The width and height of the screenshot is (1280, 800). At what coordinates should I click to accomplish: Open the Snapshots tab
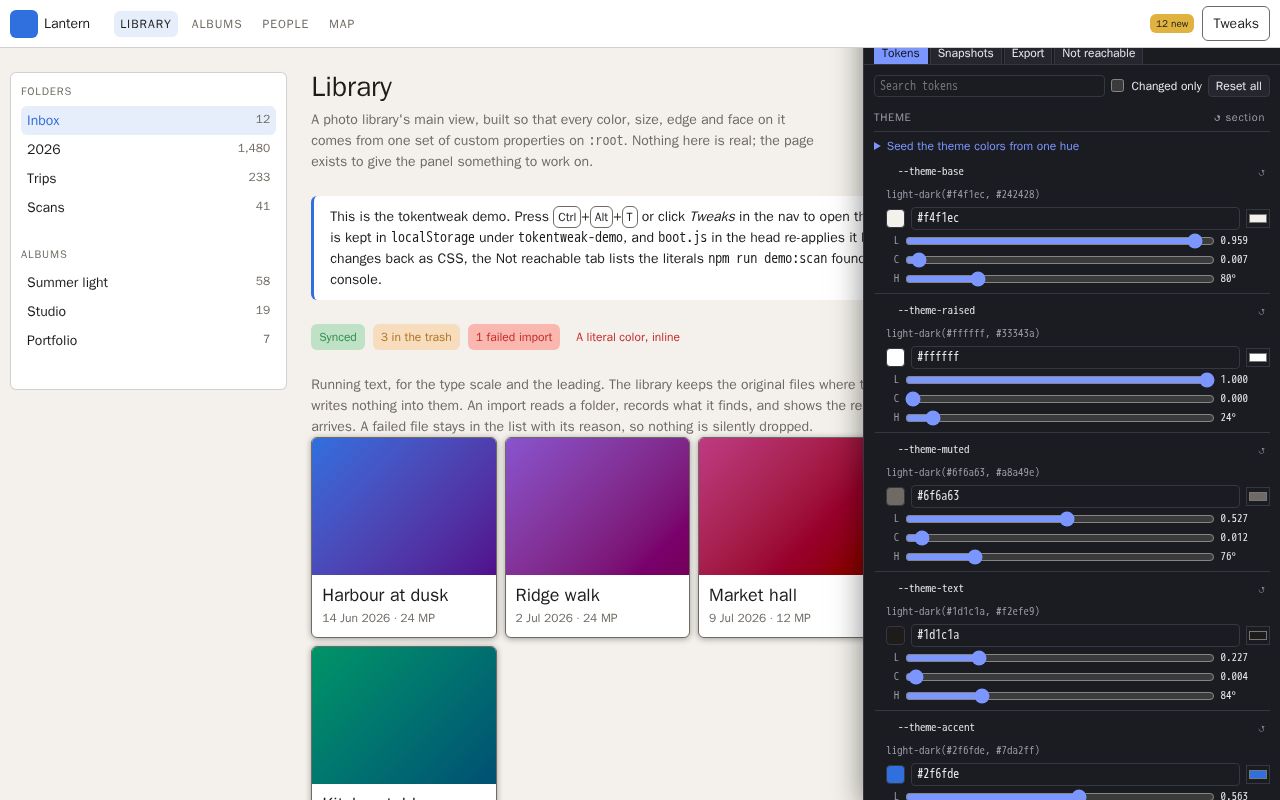965,54
